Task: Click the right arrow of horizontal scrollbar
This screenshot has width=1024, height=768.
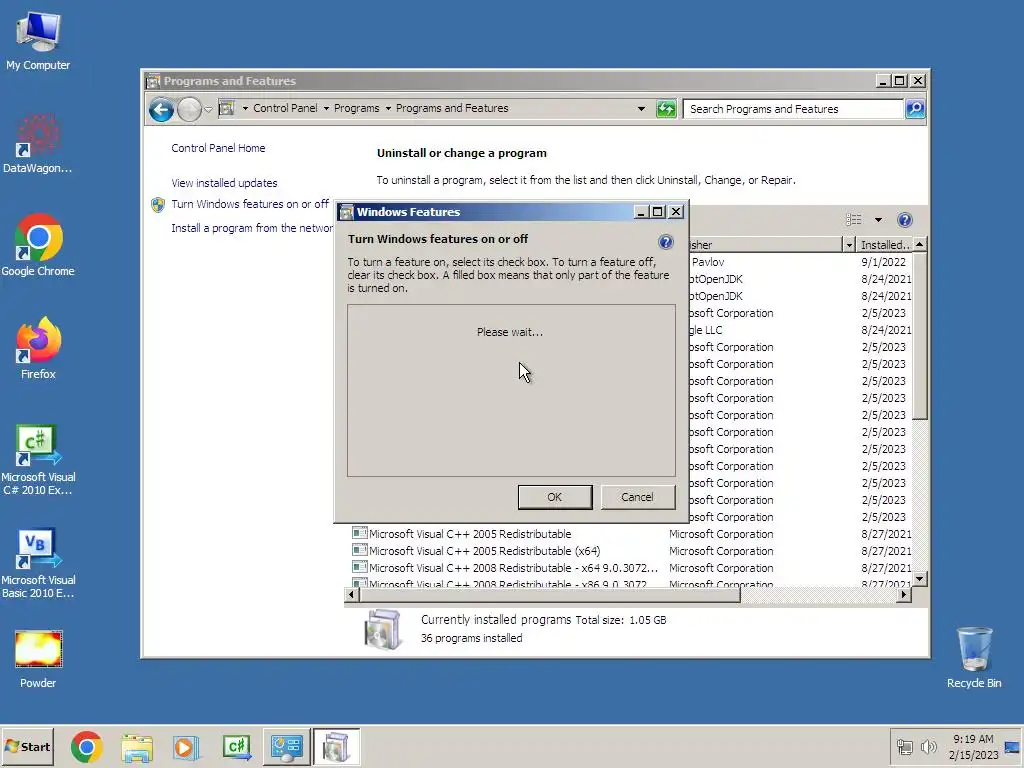Action: click(904, 595)
